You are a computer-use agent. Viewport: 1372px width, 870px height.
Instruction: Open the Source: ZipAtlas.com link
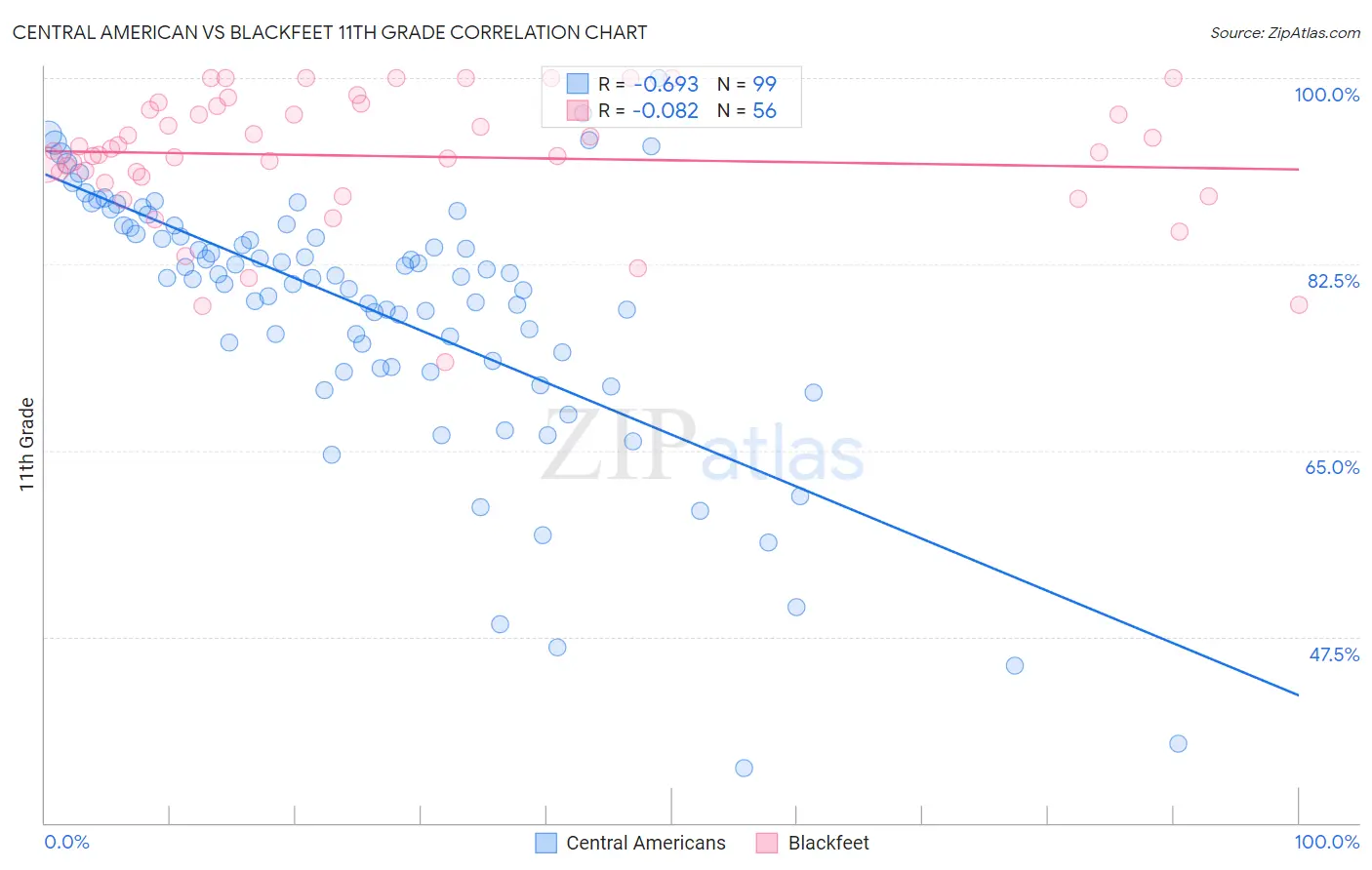point(1284,33)
